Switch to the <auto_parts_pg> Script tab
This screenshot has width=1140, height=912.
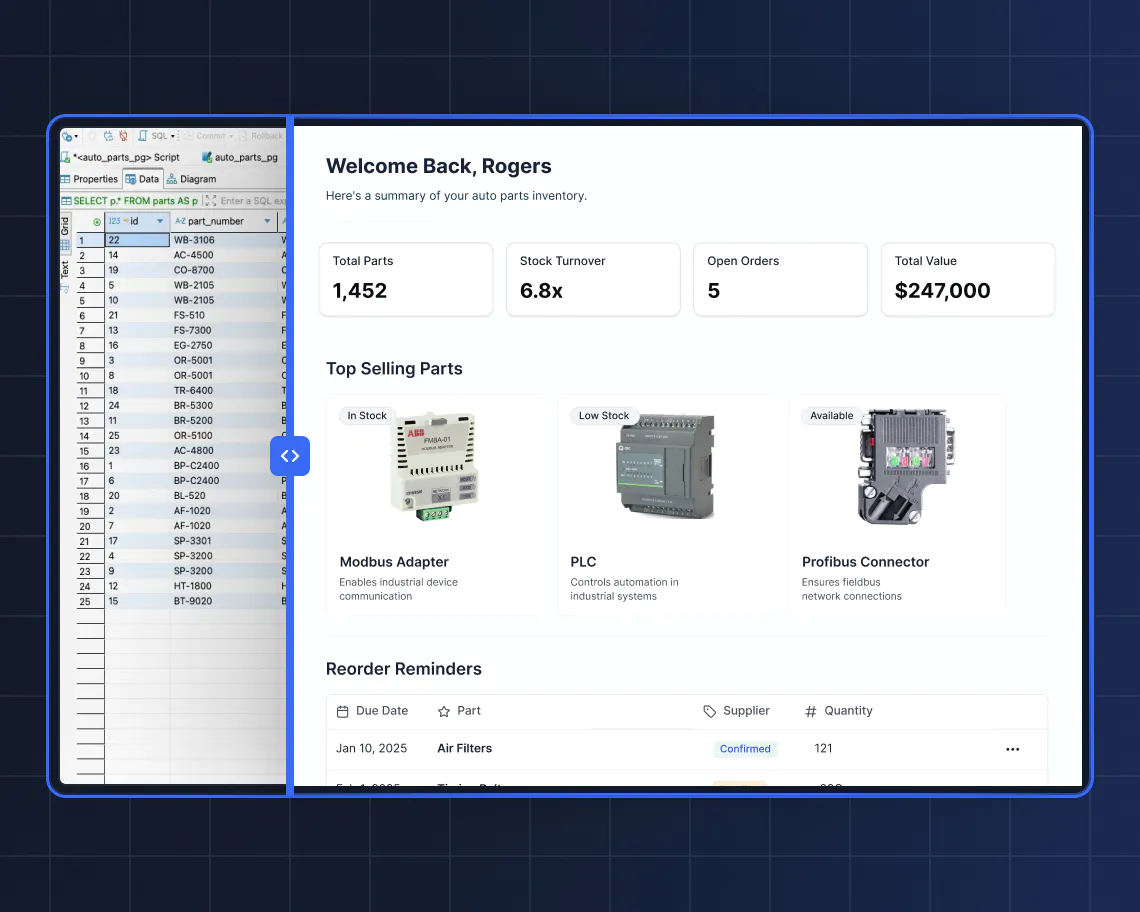pos(121,157)
